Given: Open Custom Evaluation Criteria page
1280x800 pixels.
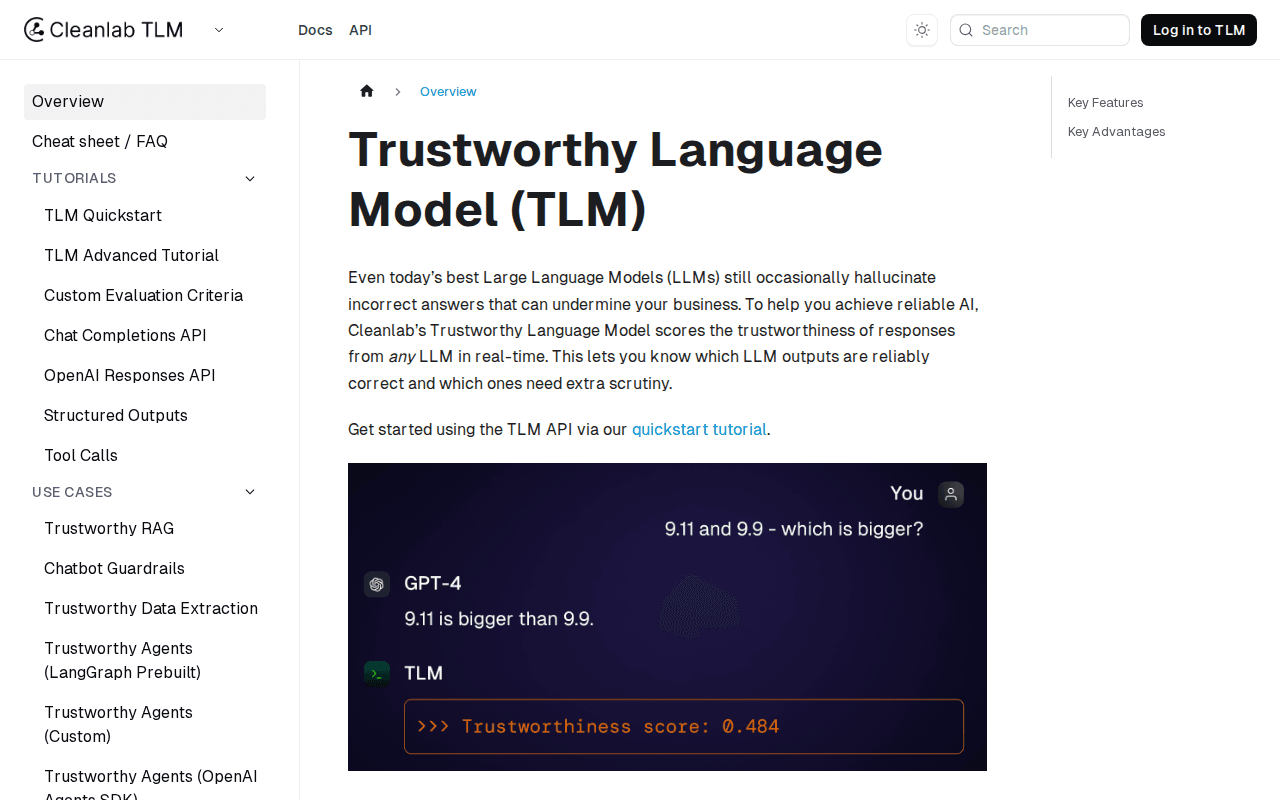Looking at the screenshot, I should (151, 296).
